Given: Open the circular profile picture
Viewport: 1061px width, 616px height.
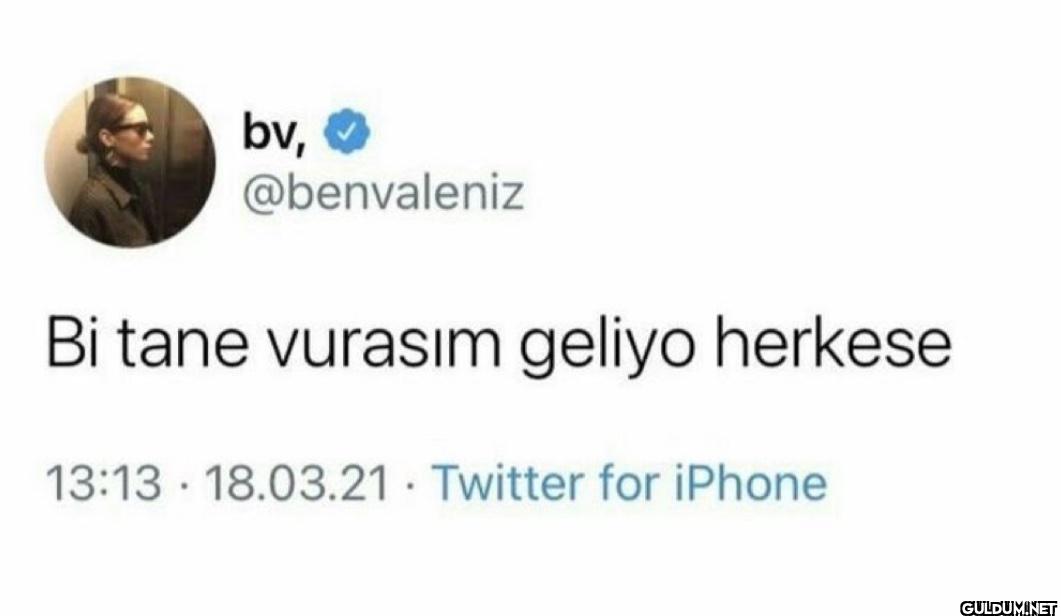Looking at the screenshot, I should coord(130,162).
